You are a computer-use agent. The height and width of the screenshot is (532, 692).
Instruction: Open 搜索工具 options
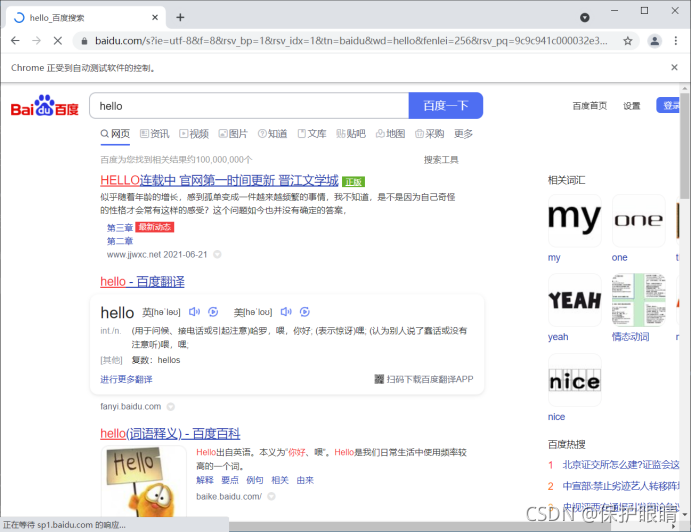[441, 159]
